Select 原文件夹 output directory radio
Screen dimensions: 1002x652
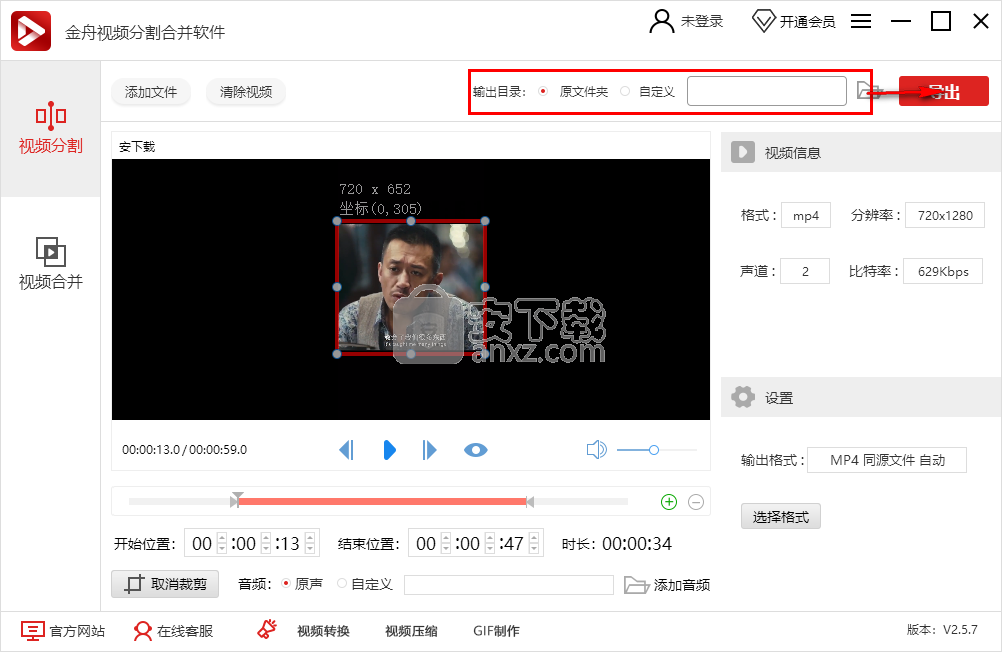click(x=543, y=91)
